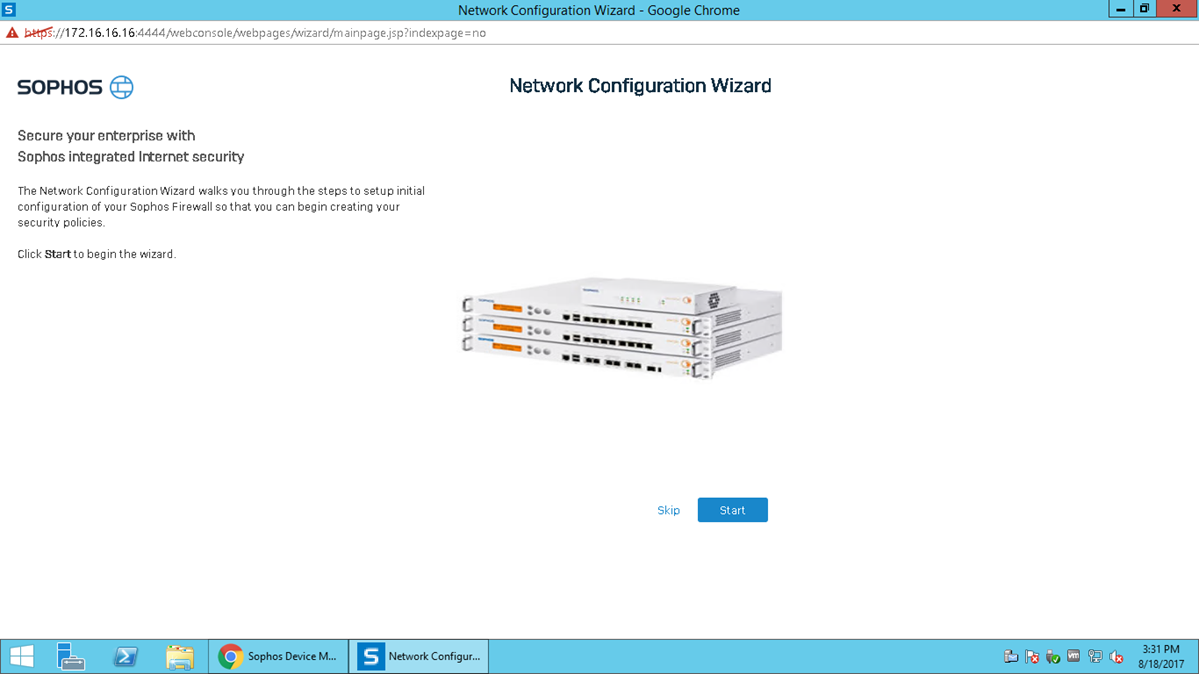The image size is (1199, 674).
Task: Click the Start button to begin the wizard
Action: [x=732, y=510]
